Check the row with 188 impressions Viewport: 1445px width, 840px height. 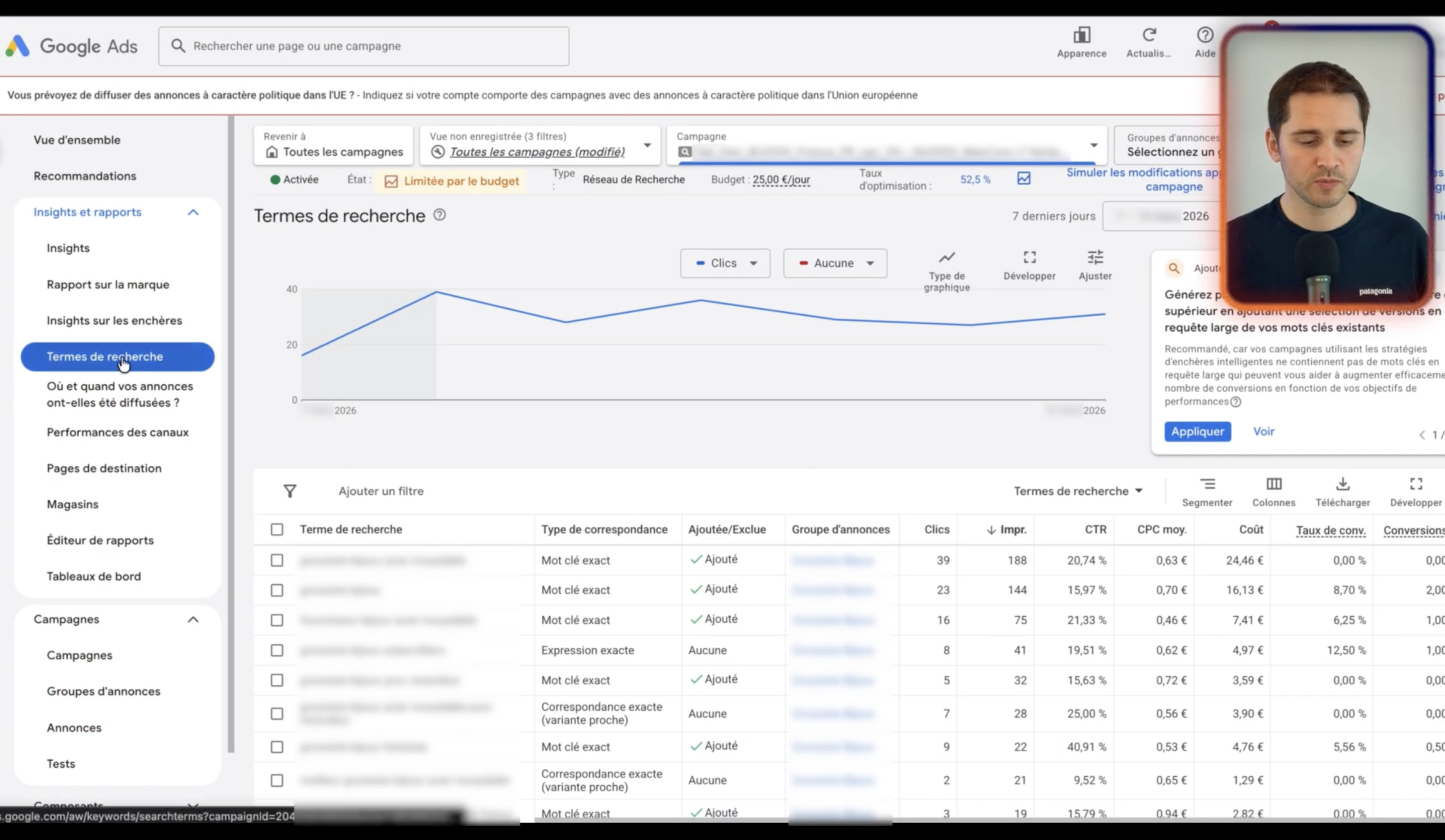click(x=277, y=560)
